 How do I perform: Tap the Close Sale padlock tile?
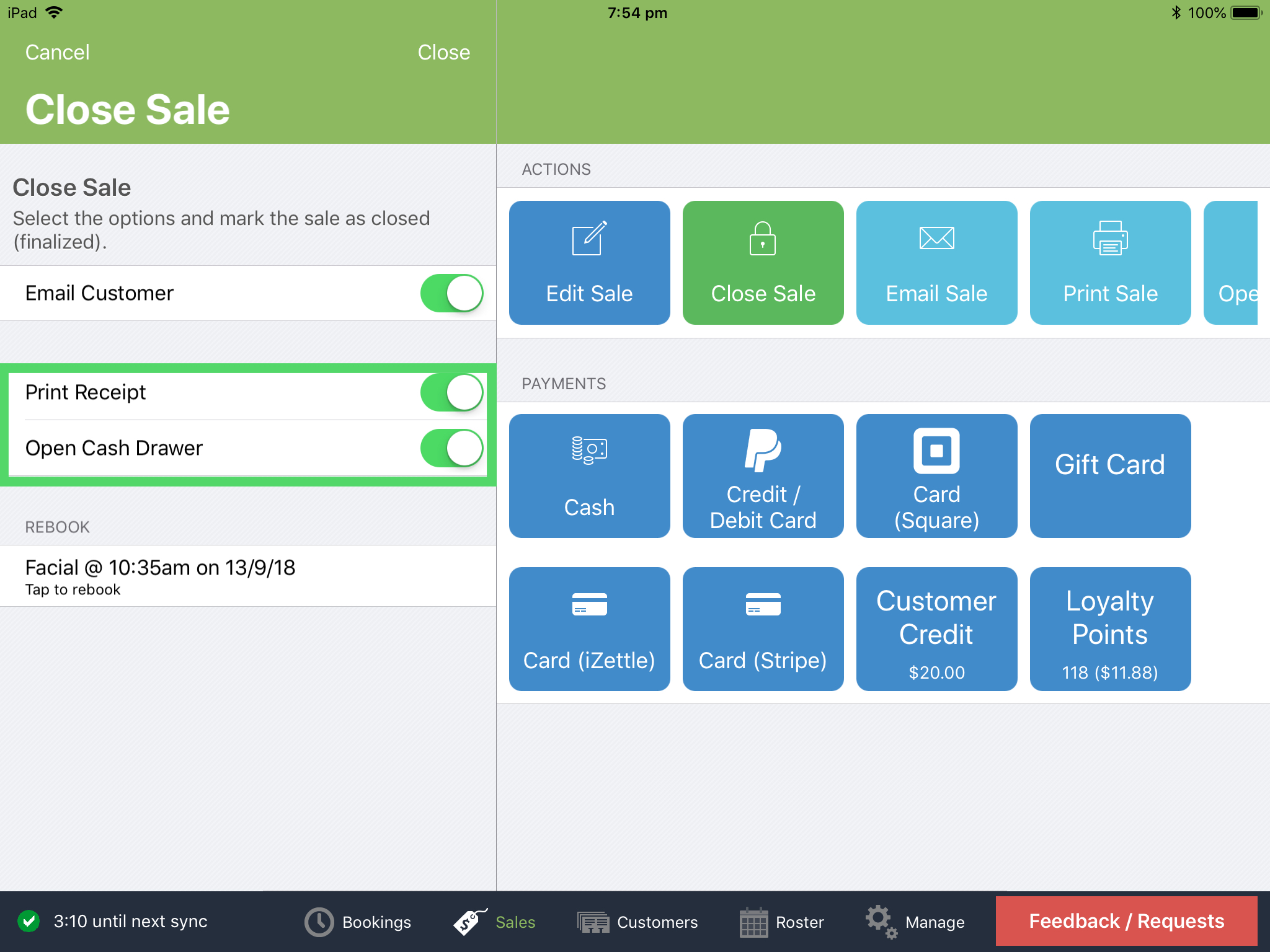(x=763, y=262)
